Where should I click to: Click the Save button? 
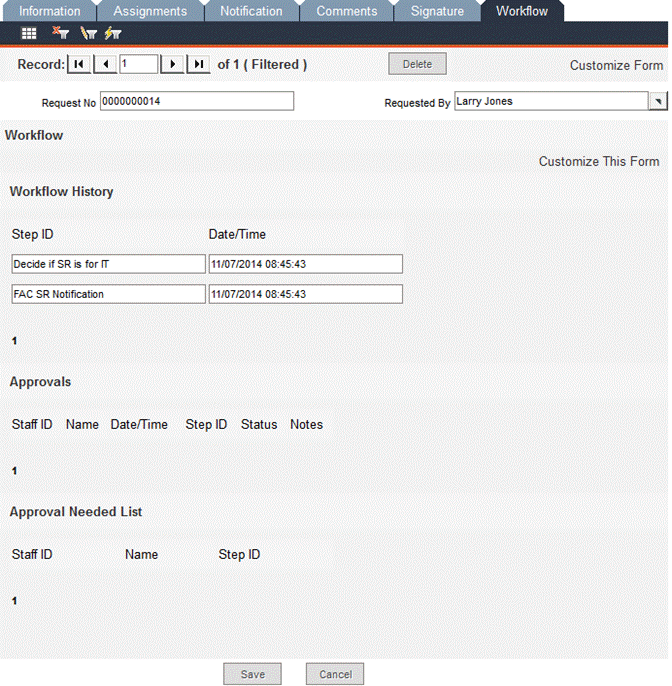pyautogui.click(x=252, y=674)
